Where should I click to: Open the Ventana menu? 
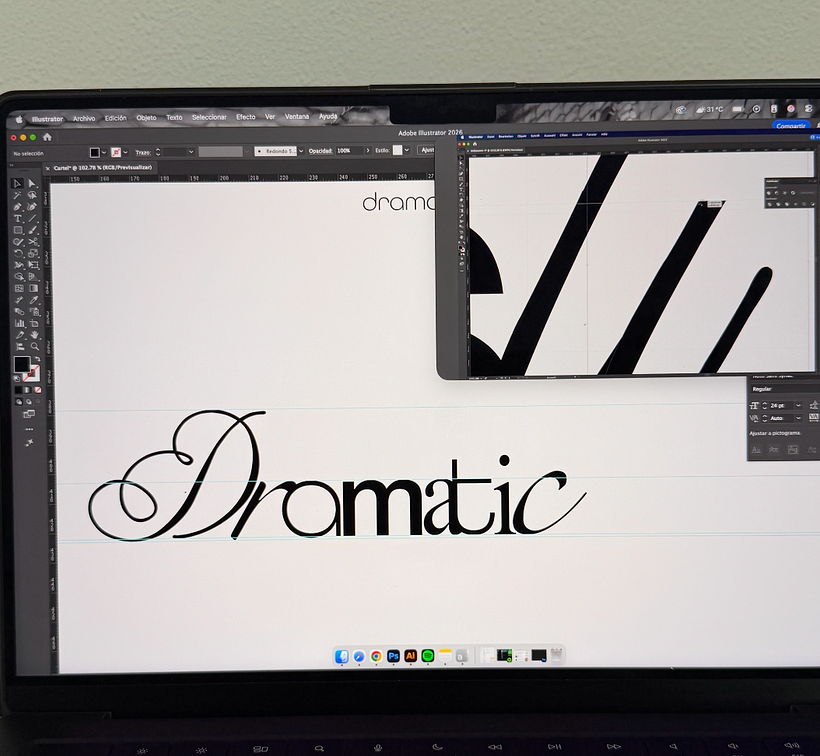pos(297,117)
